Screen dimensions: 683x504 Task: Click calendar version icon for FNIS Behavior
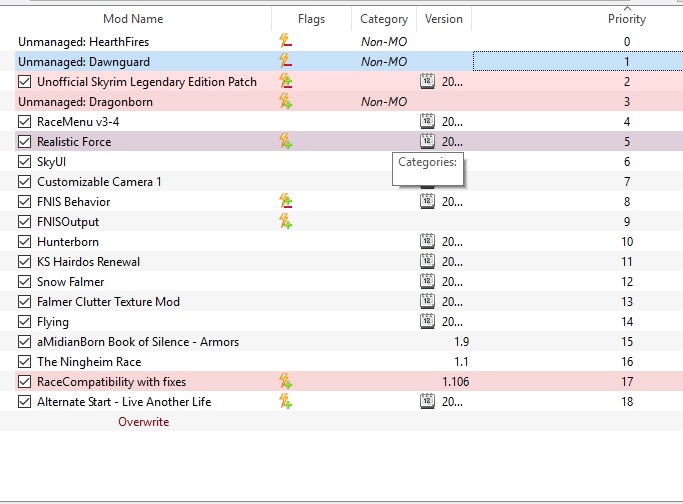427,202
